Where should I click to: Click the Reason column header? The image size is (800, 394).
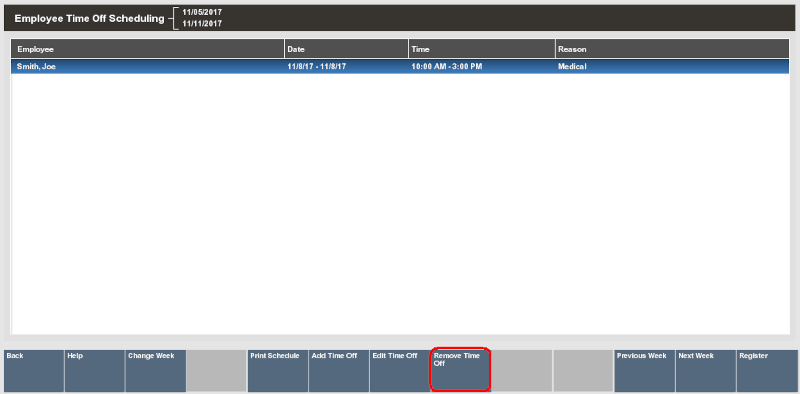pos(672,49)
